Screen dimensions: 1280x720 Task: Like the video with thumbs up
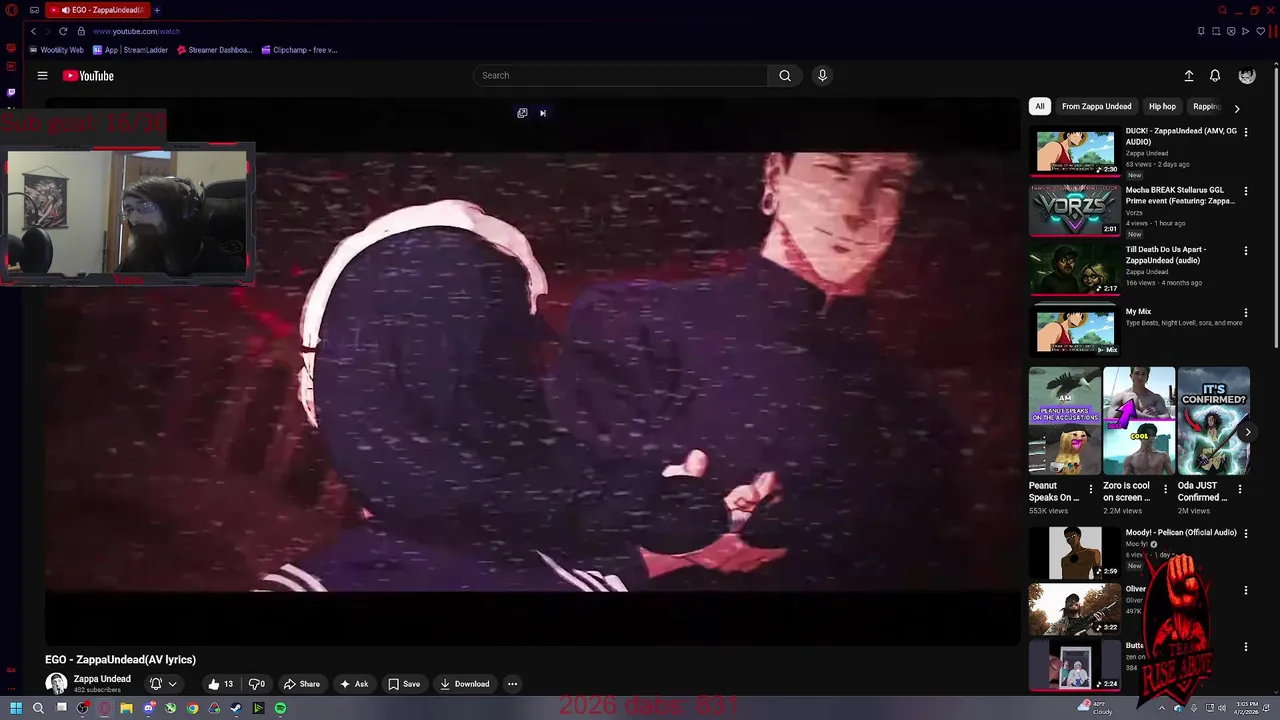pos(220,684)
